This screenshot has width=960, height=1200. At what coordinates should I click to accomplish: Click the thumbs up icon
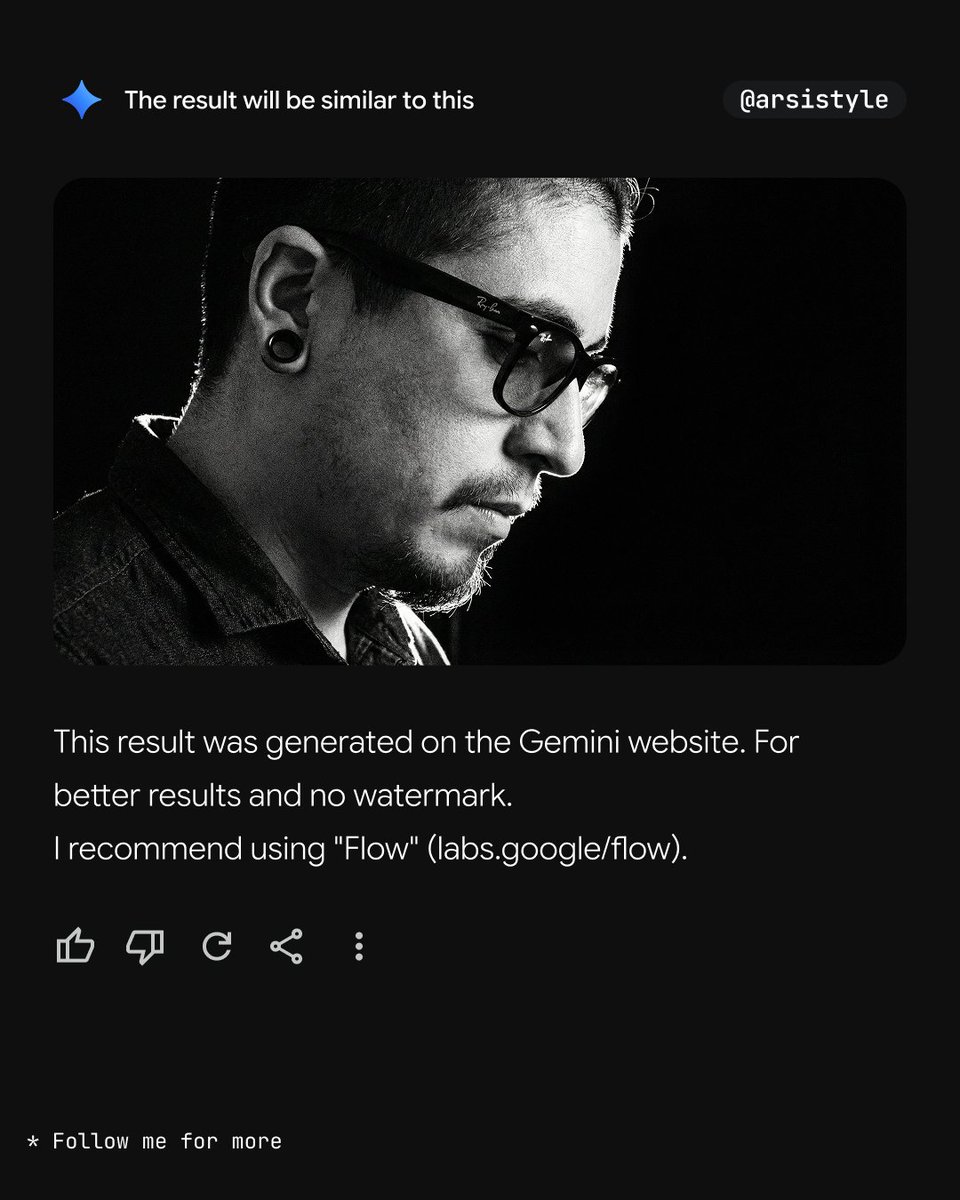75,946
